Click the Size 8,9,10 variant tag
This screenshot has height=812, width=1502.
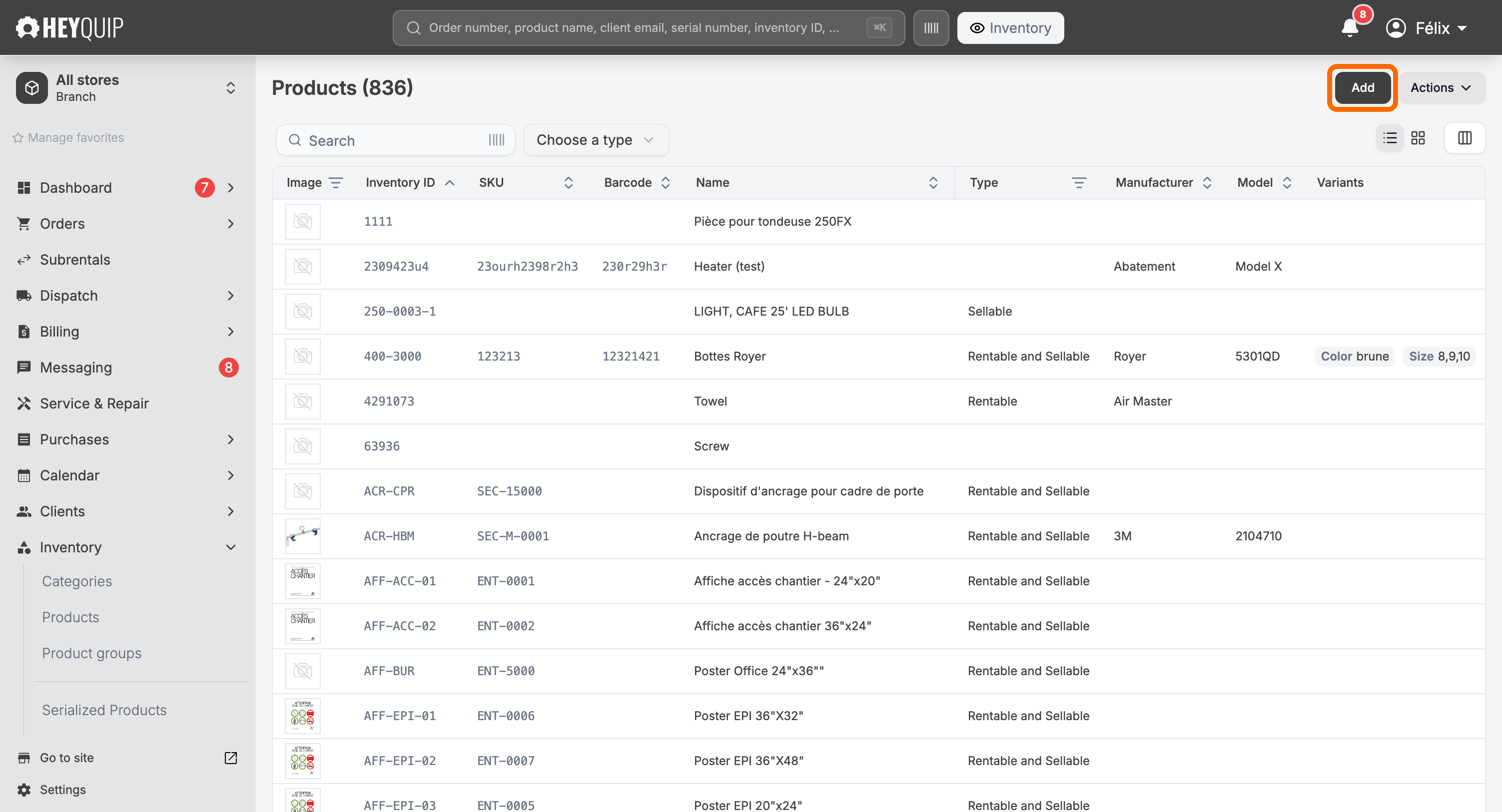pos(1439,356)
